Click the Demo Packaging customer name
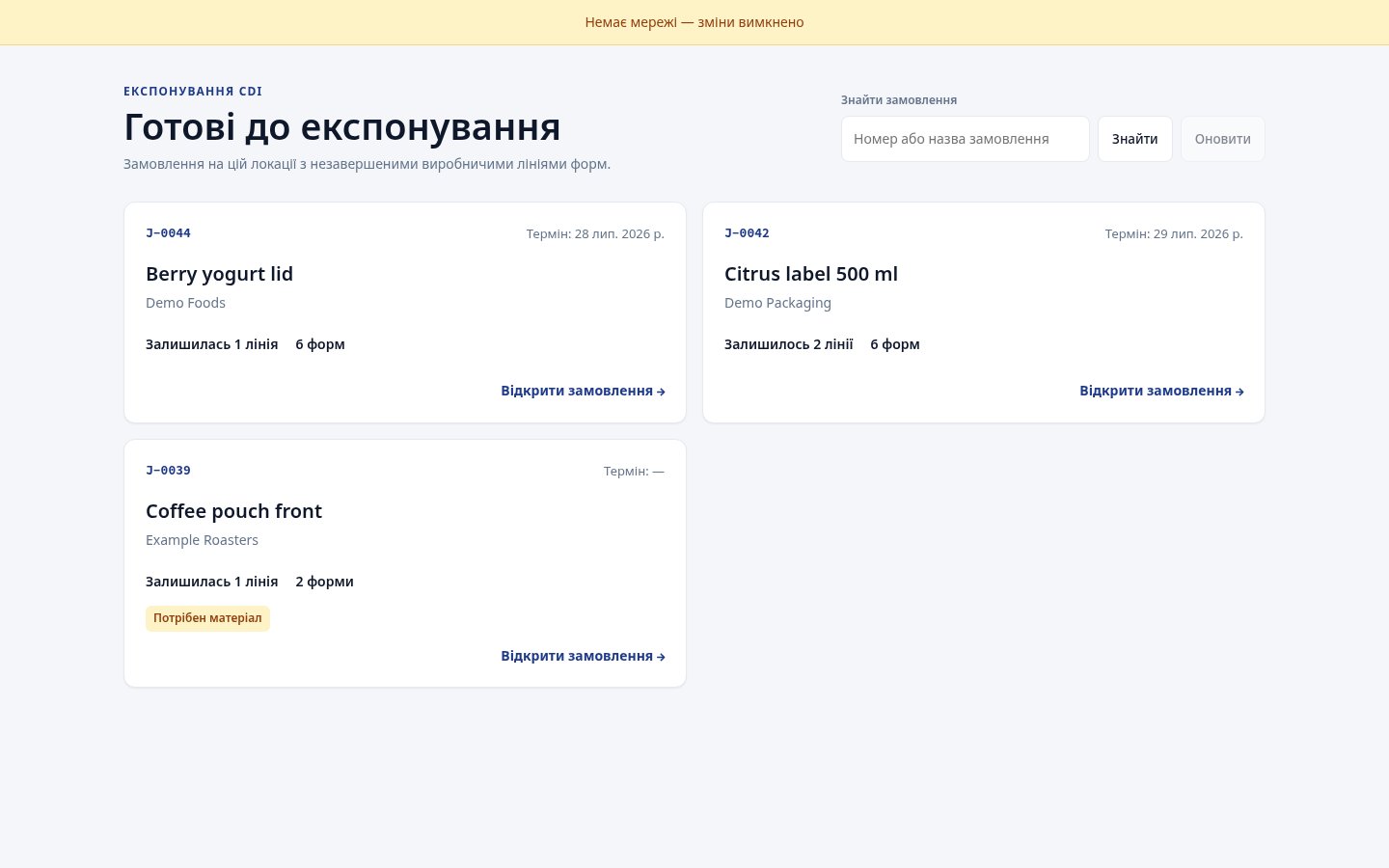The image size is (1389, 868). [x=777, y=303]
